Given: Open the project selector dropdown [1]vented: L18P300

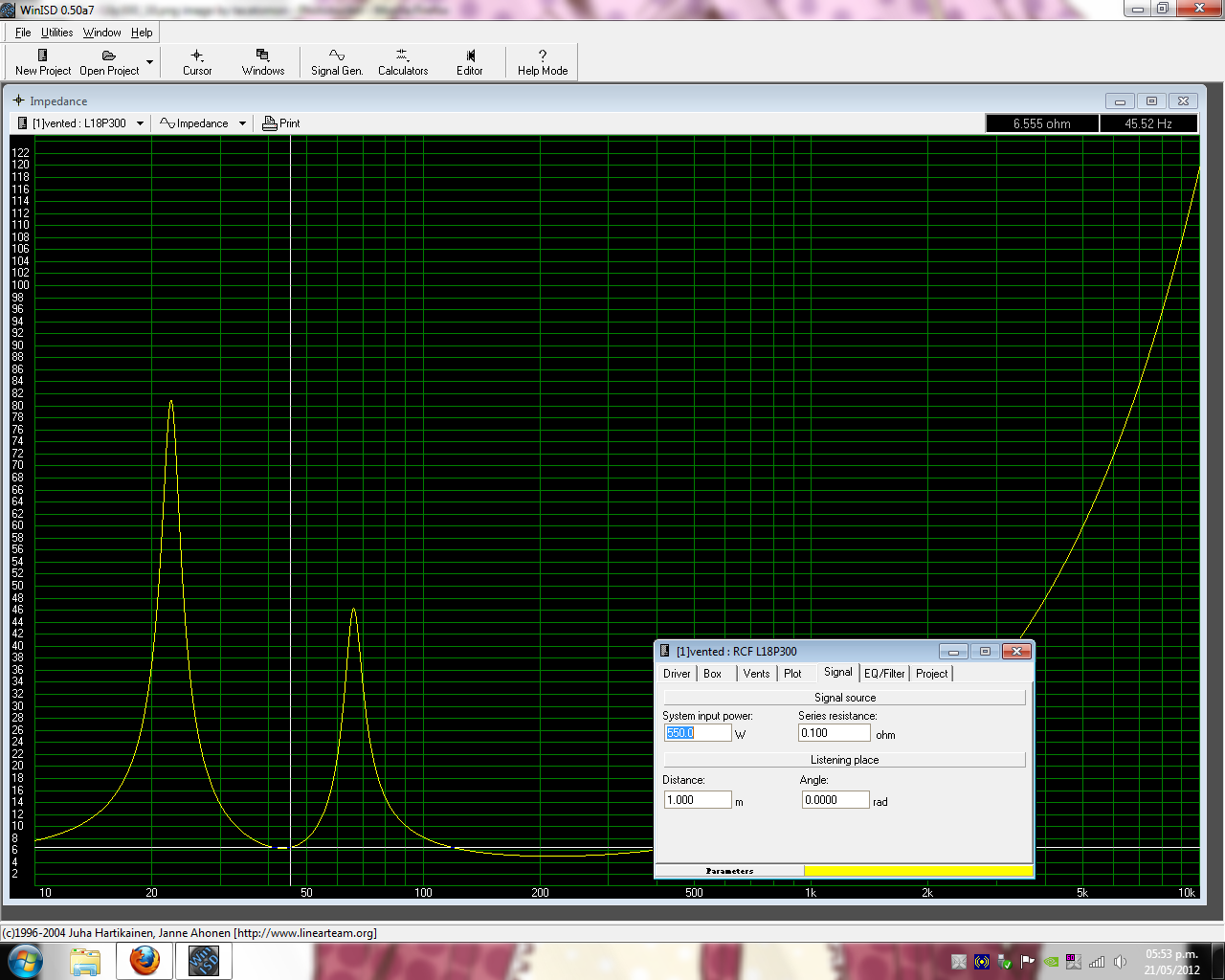Looking at the screenshot, I should [x=81, y=123].
